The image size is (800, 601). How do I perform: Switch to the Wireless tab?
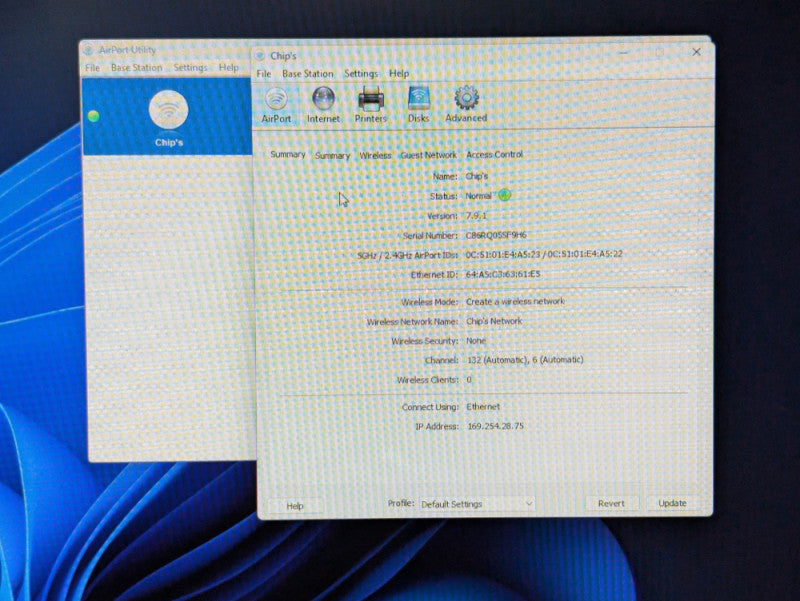(x=375, y=155)
